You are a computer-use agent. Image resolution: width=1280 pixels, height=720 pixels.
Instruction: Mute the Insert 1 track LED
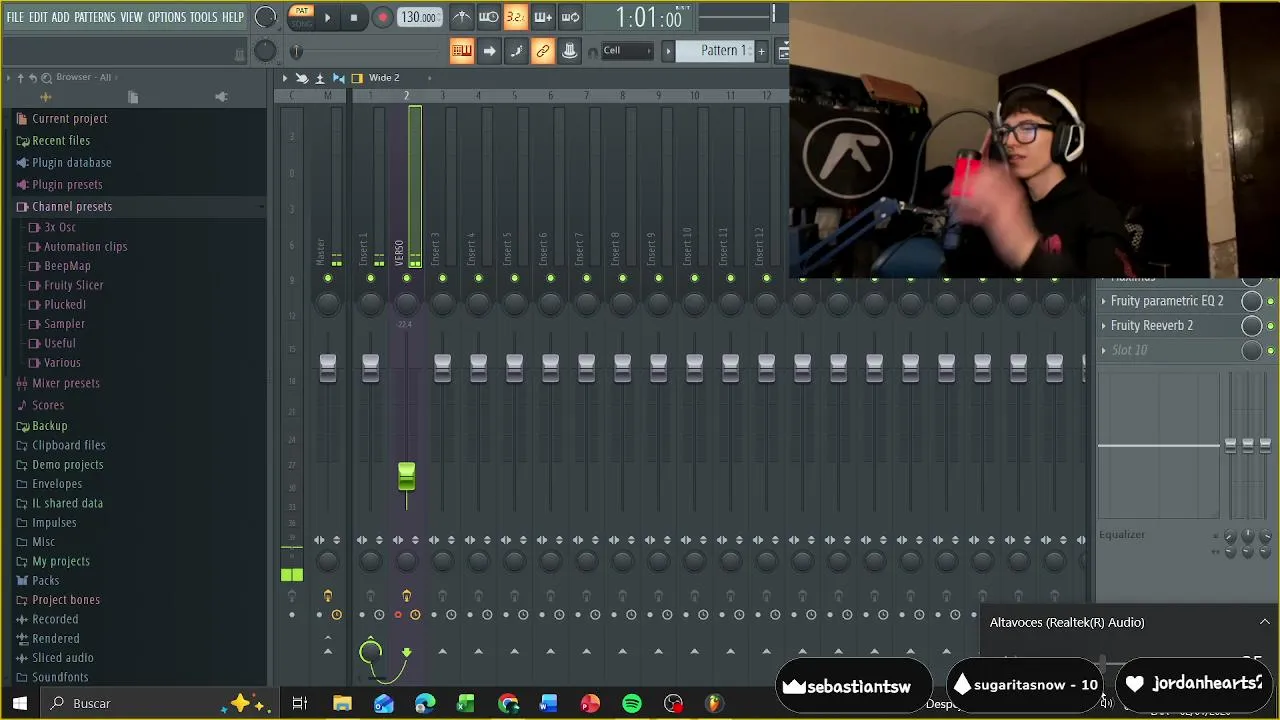click(x=370, y=278)
